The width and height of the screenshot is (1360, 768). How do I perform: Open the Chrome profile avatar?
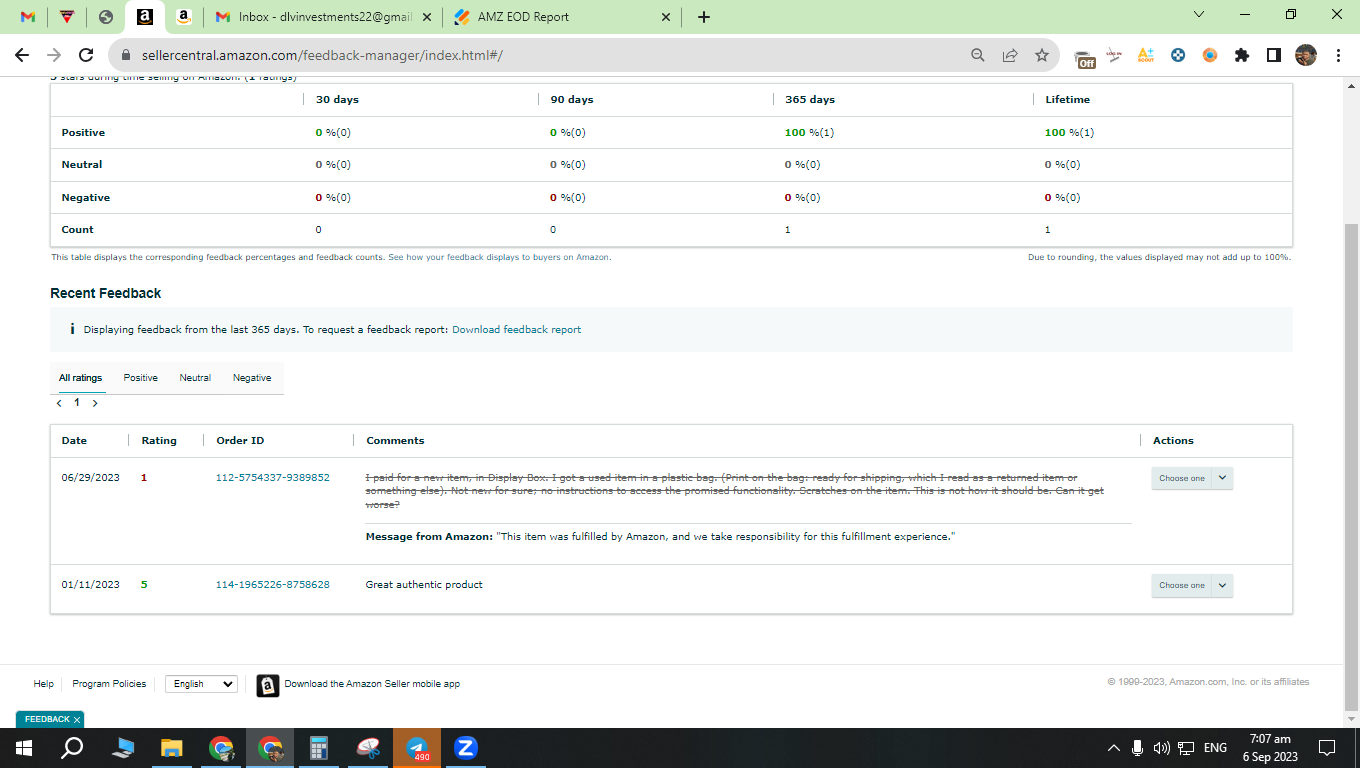point(1306,56)
